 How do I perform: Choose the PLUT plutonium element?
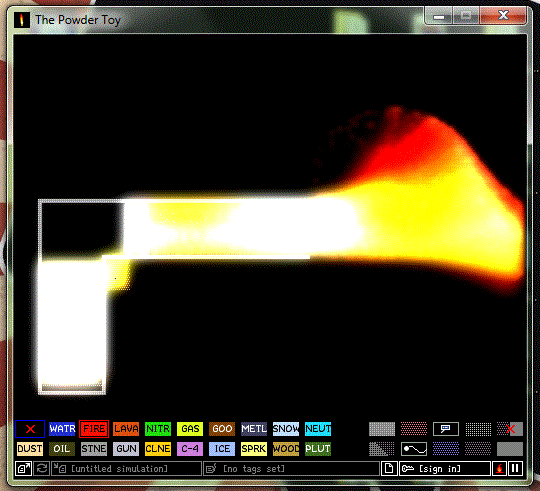click(318, 449)
